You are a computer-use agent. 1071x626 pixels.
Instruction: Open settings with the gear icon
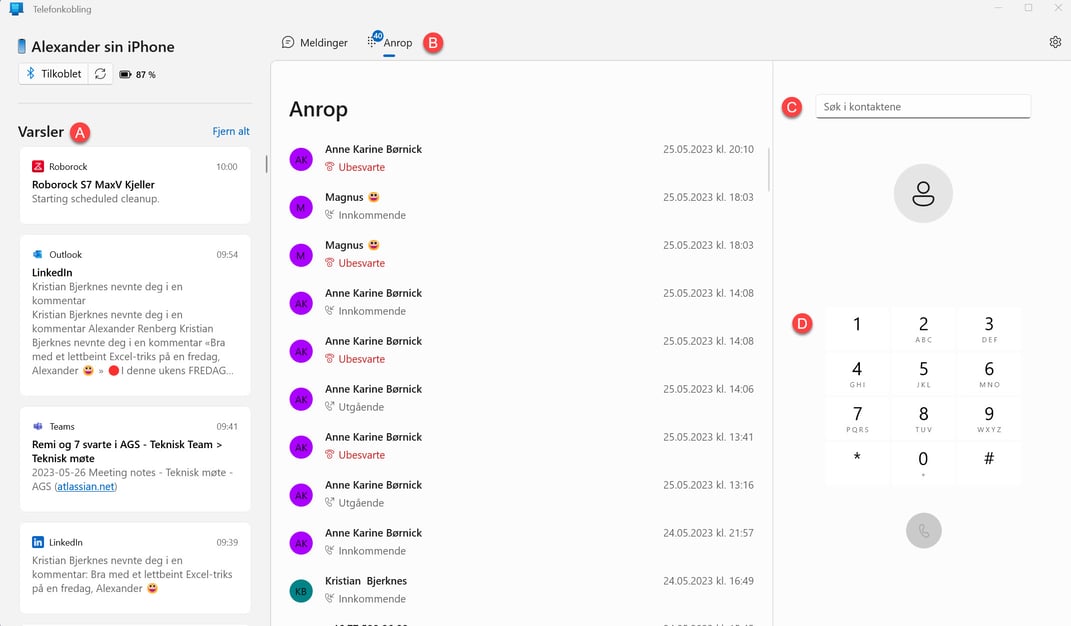(1055, 42)
